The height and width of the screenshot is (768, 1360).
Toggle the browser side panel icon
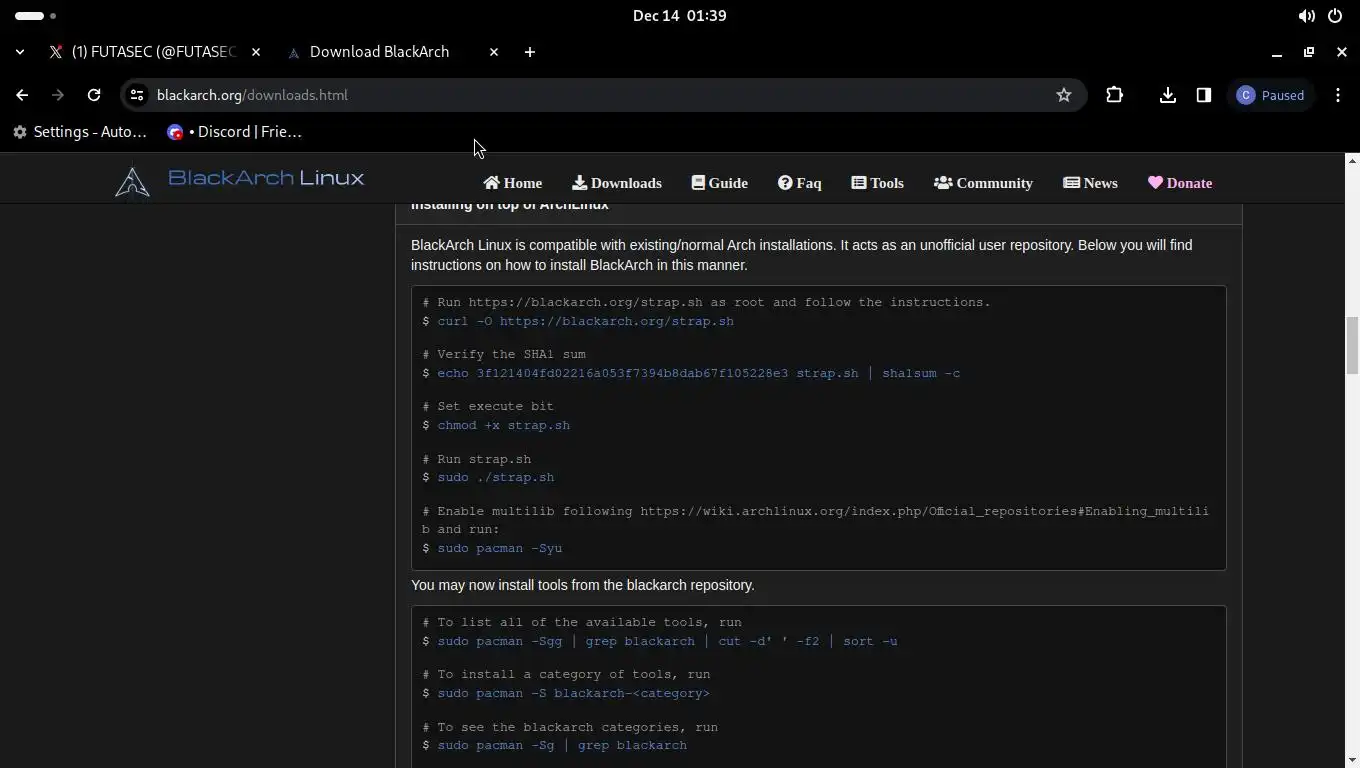click(1204, 95)
